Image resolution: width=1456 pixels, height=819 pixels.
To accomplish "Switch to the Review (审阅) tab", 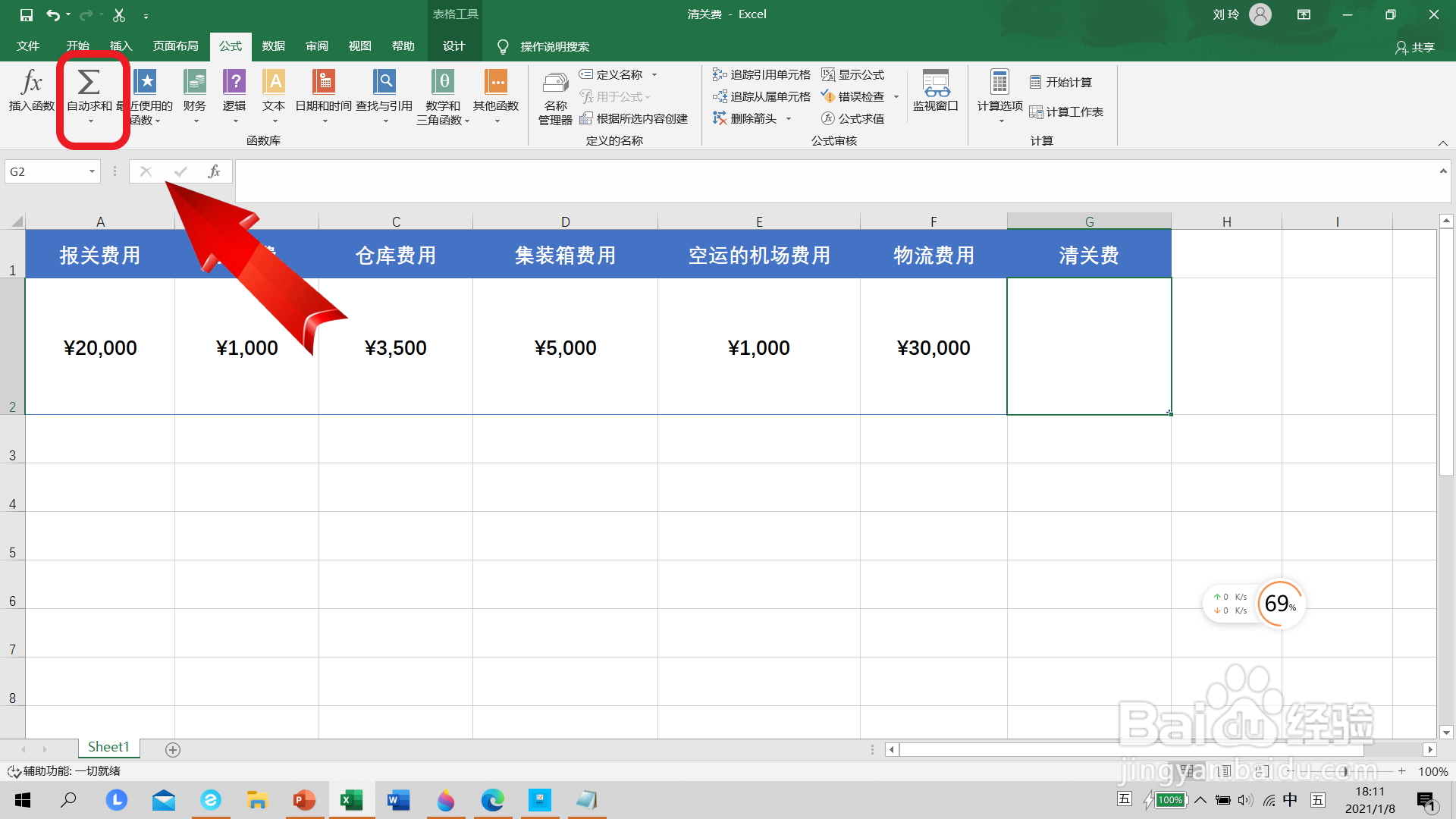I will pyautogui.click(x=317, y=46).
